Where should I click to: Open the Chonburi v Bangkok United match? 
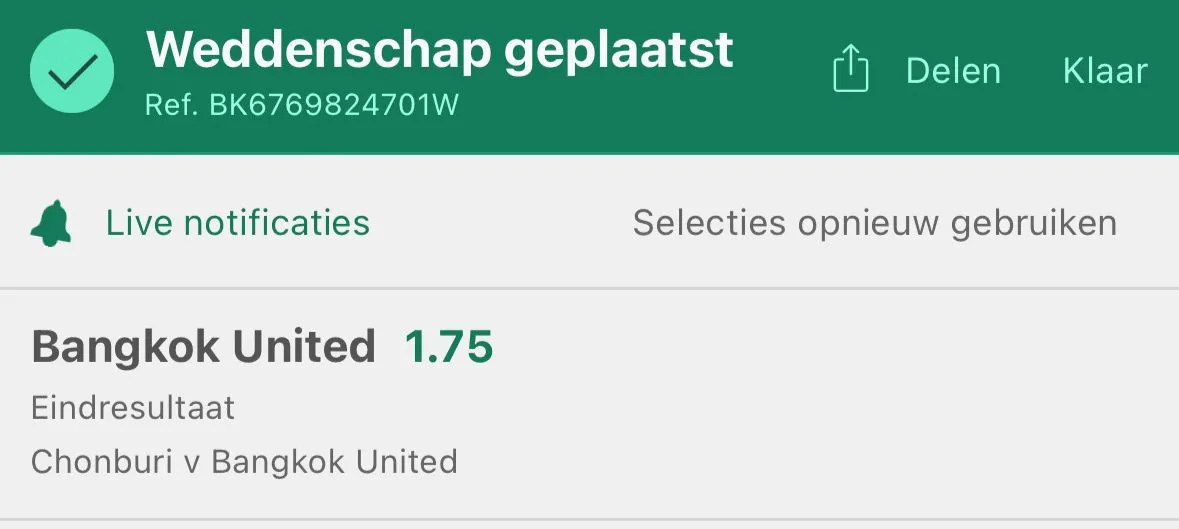(x=244, y=461)
